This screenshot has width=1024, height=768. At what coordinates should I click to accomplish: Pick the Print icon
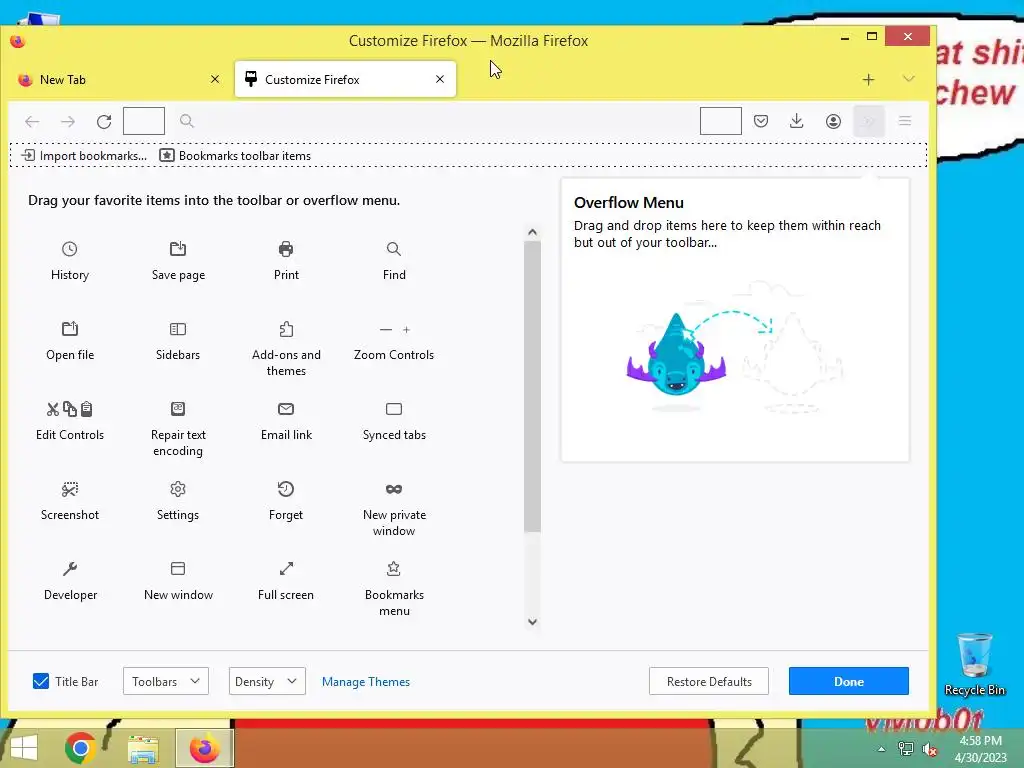pos(286,249)
